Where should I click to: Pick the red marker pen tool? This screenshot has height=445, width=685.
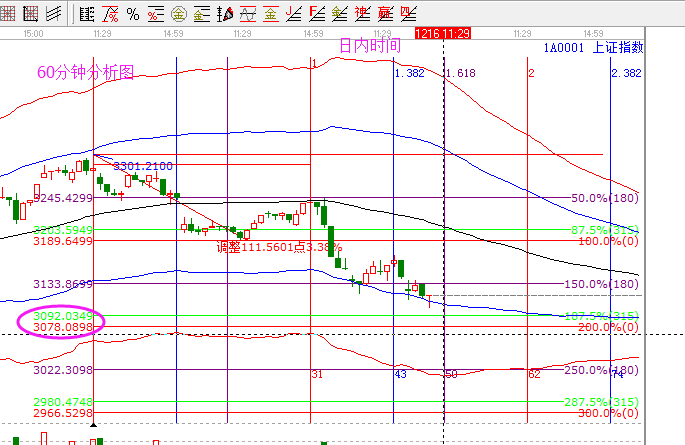[x=225, y=14]
